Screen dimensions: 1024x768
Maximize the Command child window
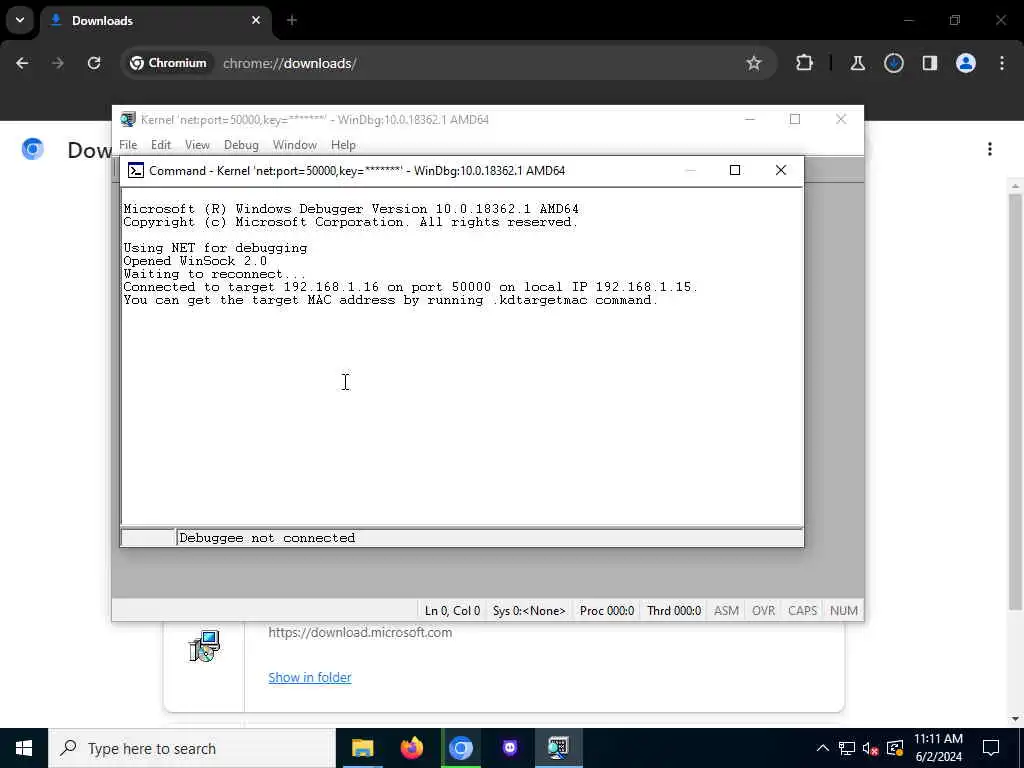(735, 170)
